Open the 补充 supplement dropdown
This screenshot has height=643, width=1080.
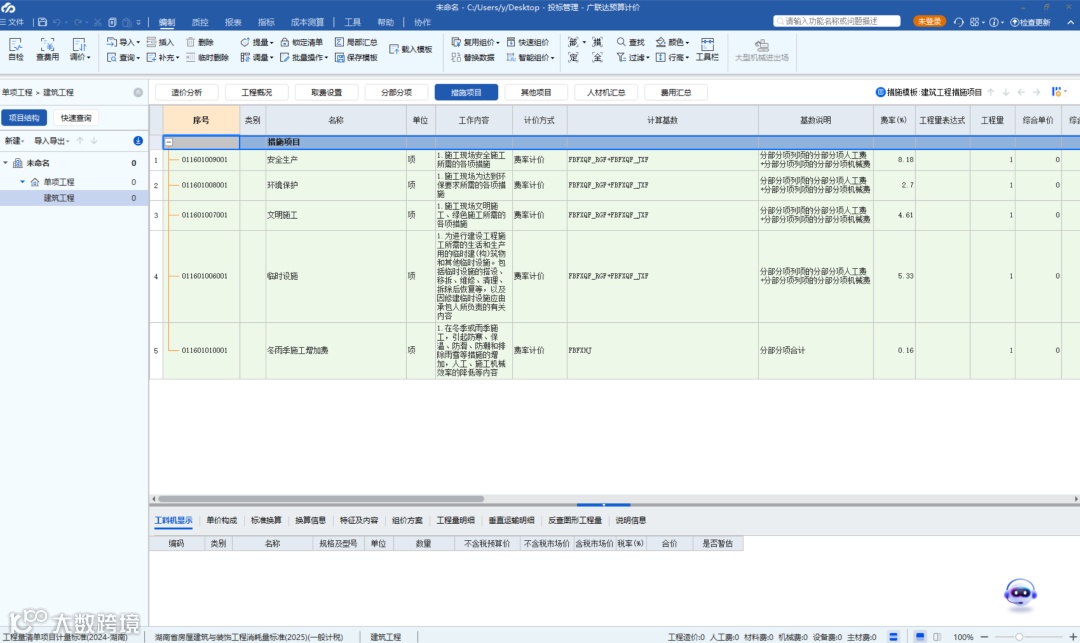pyautogui.click(x=163, y=58)
